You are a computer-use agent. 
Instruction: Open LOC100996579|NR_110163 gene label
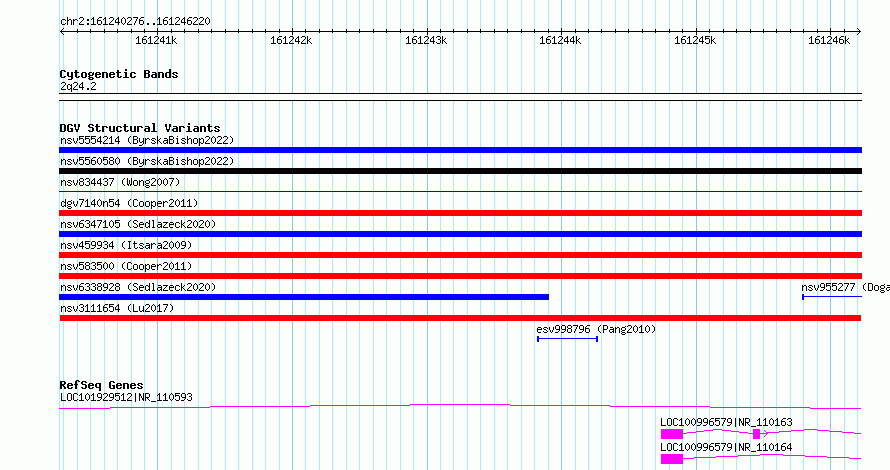726,422
